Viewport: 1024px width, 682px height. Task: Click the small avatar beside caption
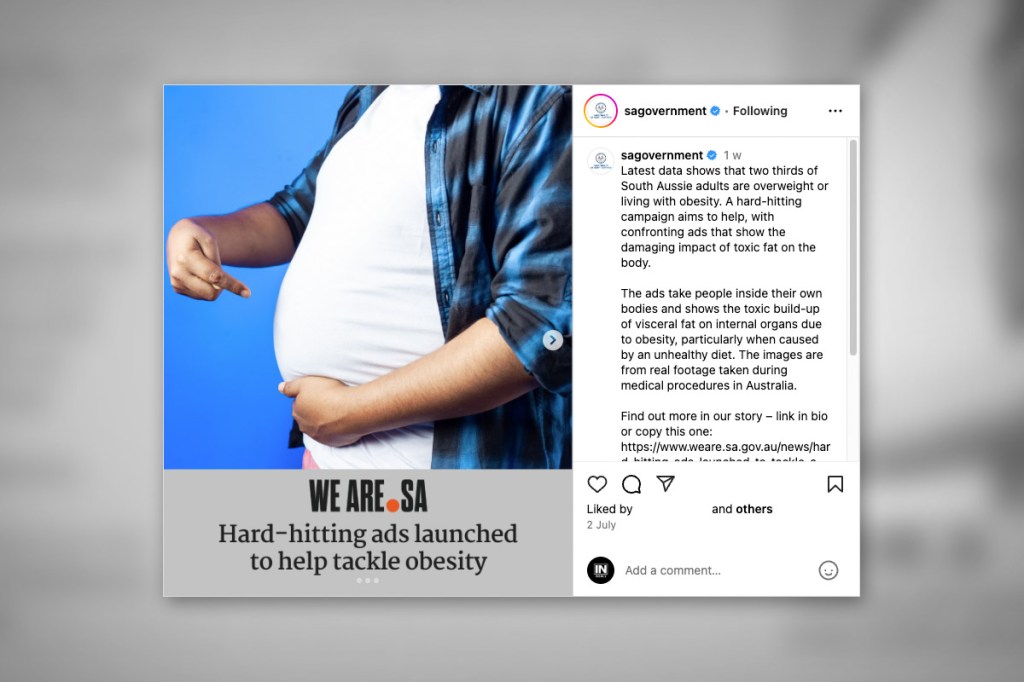[x=600, y=161]
